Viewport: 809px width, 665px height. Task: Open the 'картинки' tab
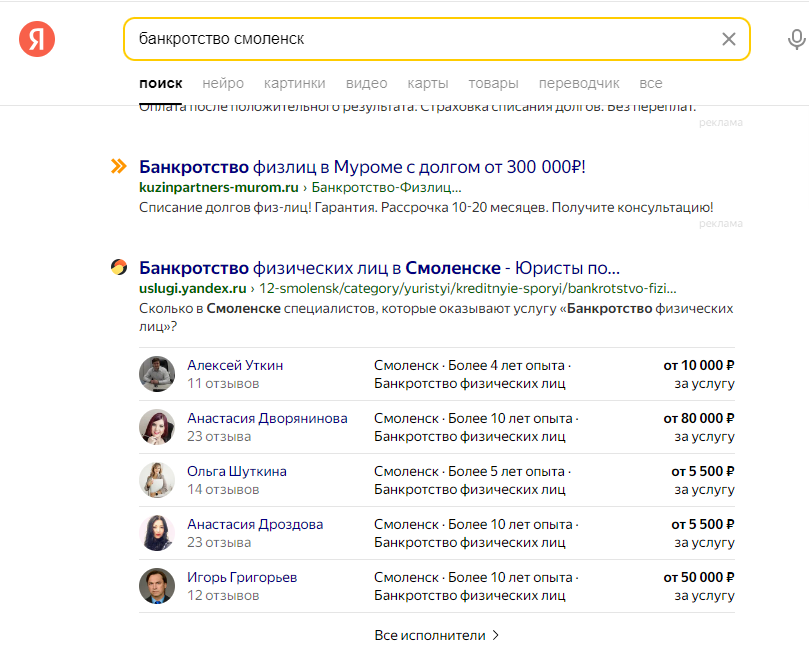(x=295, y=83)
